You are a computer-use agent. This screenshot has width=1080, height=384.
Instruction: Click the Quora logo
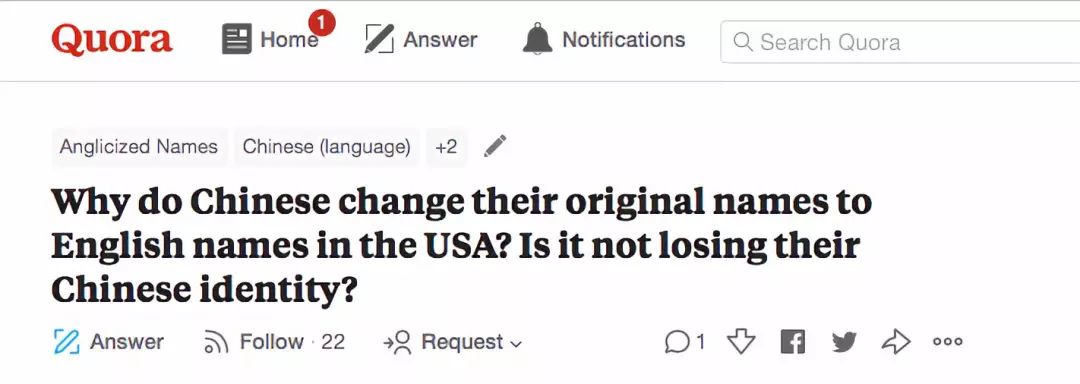pos(112,40)
